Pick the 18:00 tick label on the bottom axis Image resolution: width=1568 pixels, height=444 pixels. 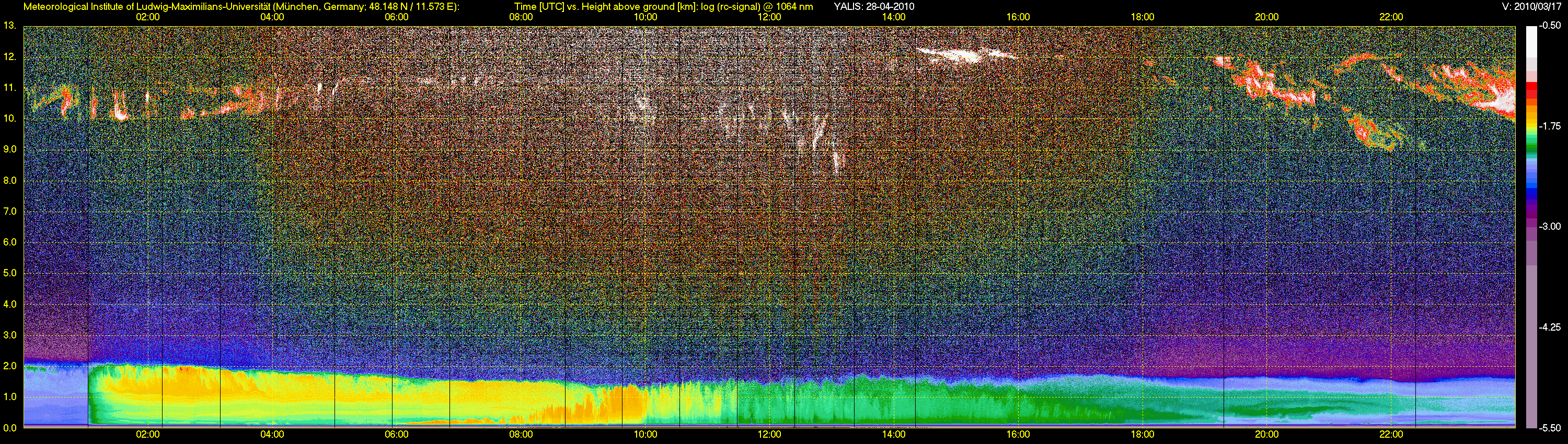pos(1143,435)
